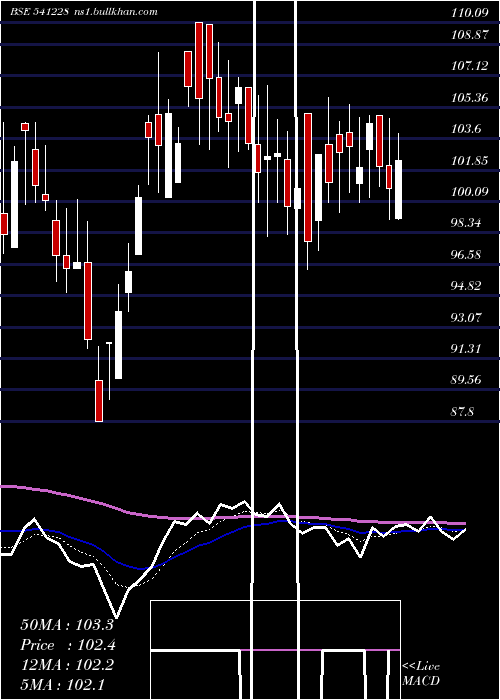Click the '50MA : 103.3' reading
Image resolution: width=500 pixels, height=700 pixels.
(67, 625)
